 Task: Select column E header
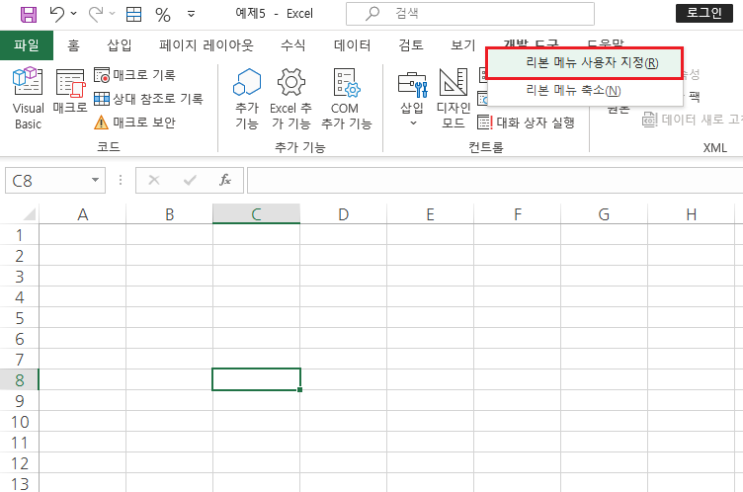430,214
